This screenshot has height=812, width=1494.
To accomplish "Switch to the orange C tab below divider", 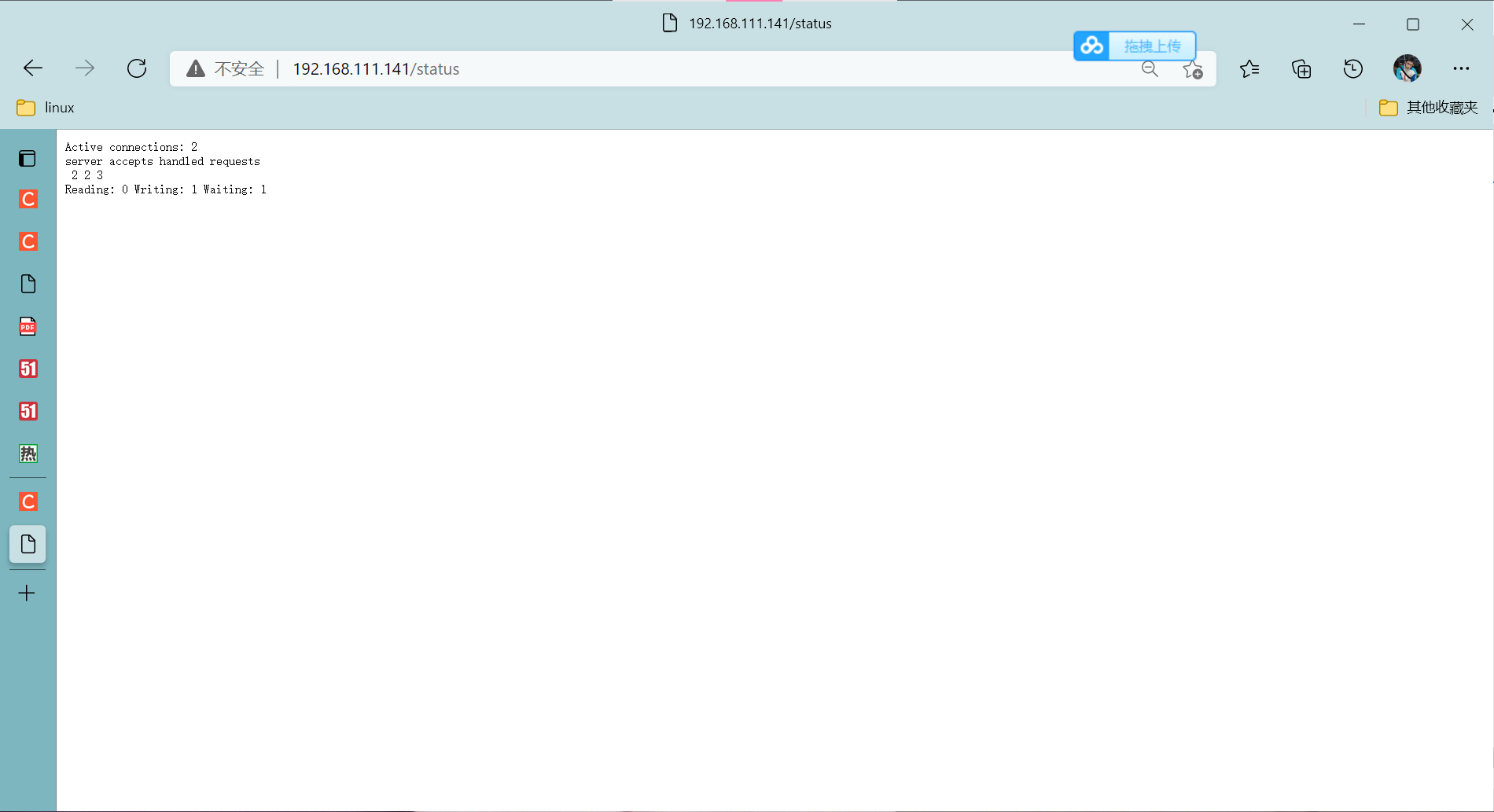I will [x=28, y=502].
